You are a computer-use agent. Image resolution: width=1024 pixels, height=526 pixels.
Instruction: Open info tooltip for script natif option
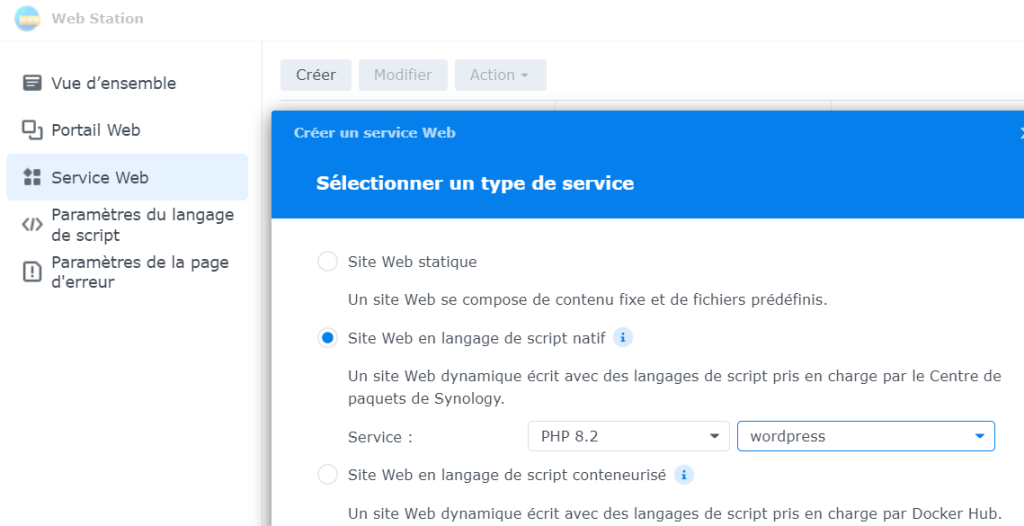pos(623,338)
